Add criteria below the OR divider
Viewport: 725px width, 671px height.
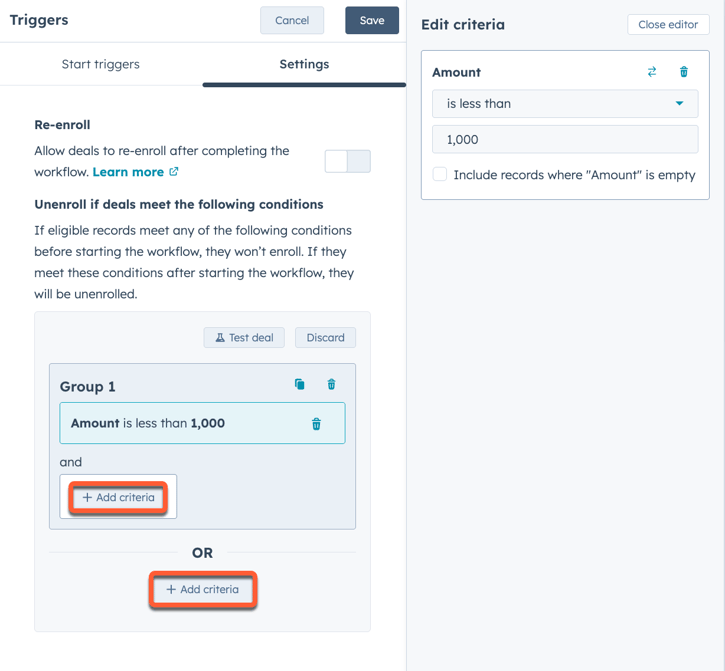pyautogui.click(x=203, y=590)
